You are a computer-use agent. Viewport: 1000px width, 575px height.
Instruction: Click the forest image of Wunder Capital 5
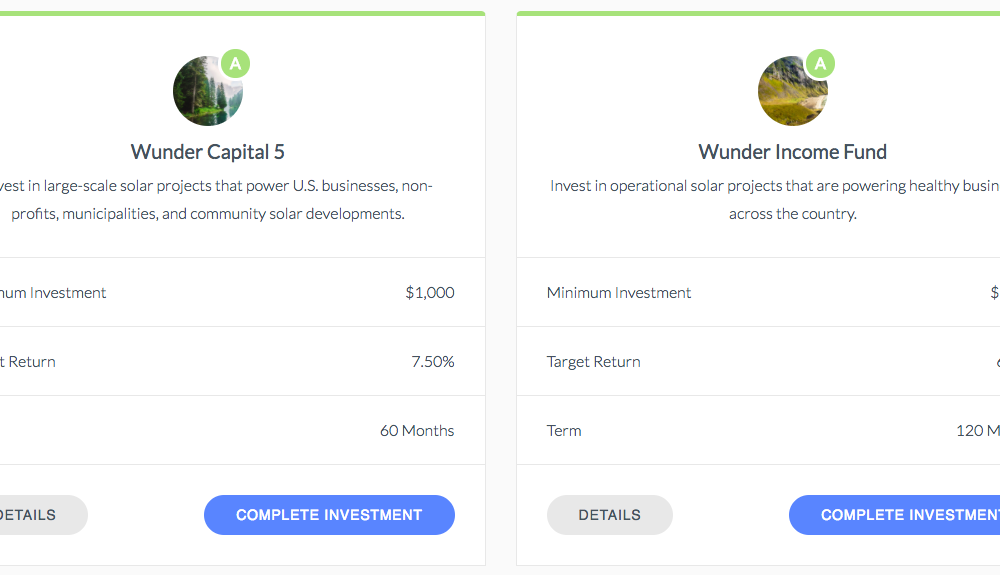point(208,91)
